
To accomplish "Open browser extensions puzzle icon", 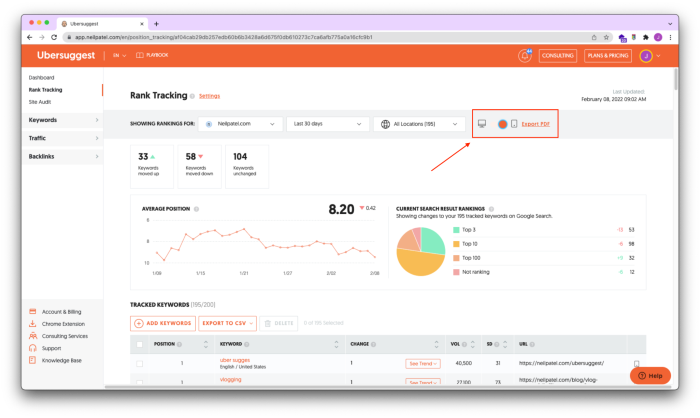I will click(646, 38).
